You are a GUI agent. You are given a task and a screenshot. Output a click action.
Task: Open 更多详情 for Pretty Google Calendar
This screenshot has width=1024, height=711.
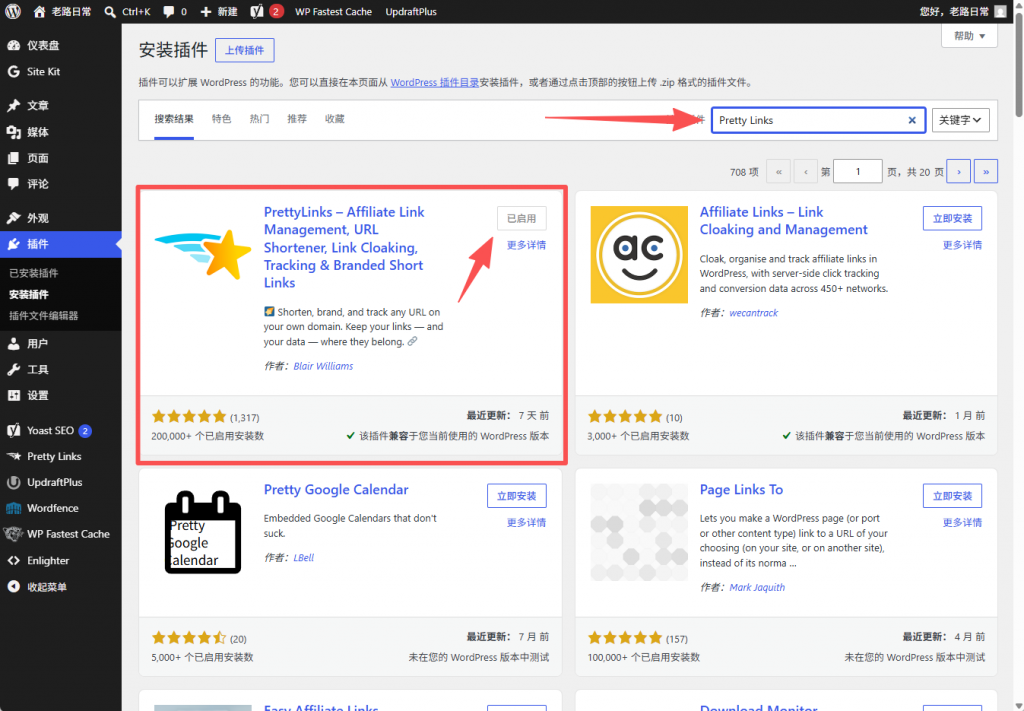point(526,522)
